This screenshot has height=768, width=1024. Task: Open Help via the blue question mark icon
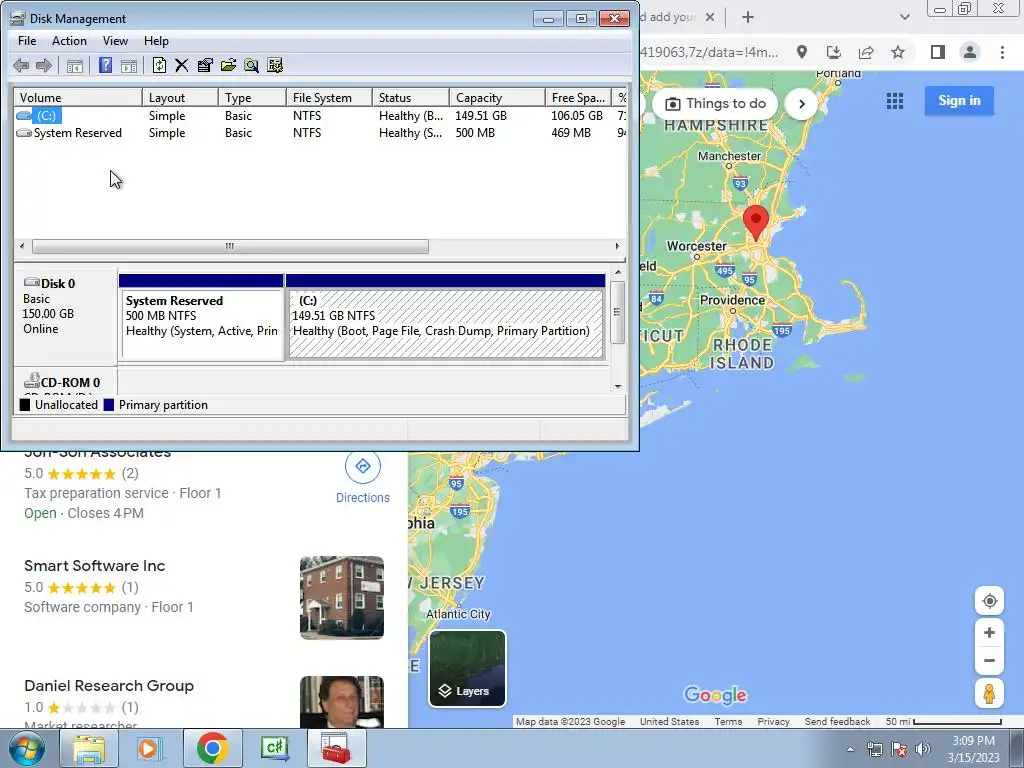105,65
